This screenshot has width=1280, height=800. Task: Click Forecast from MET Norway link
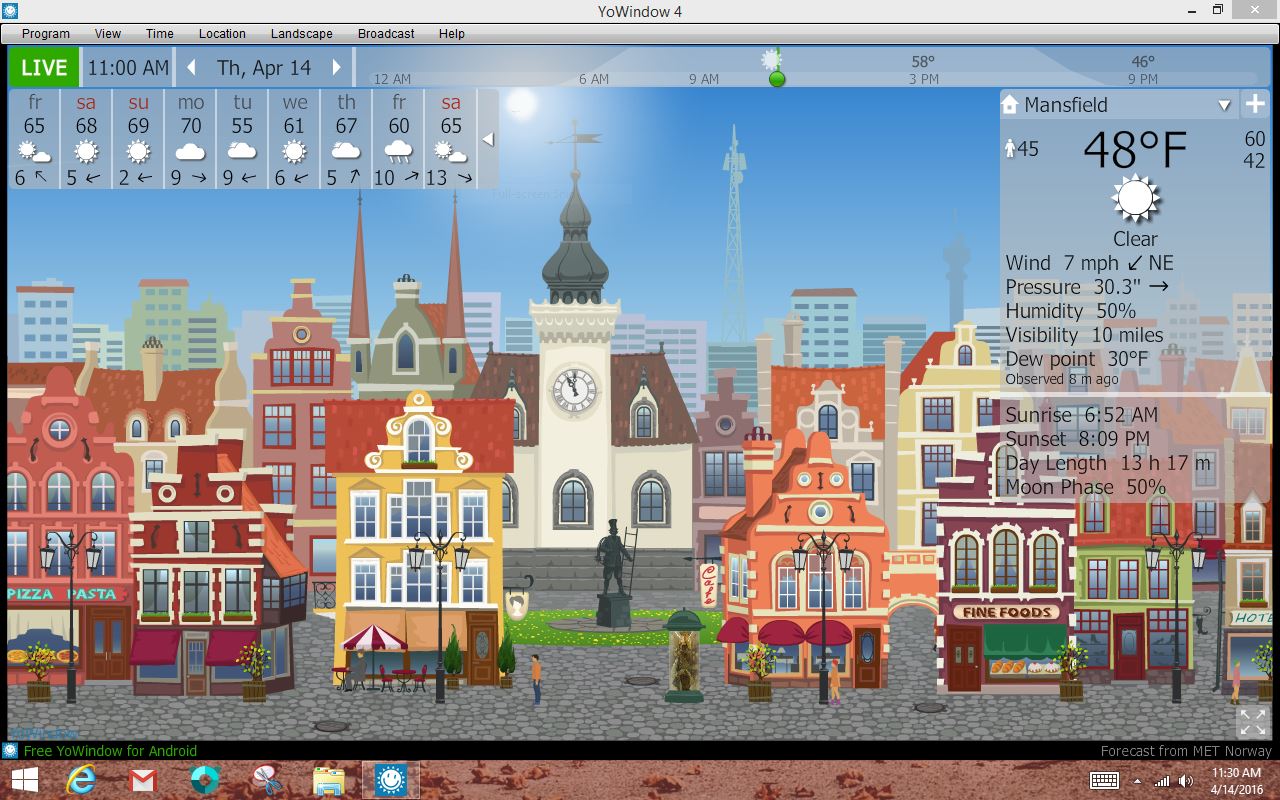pos(1186,751)
